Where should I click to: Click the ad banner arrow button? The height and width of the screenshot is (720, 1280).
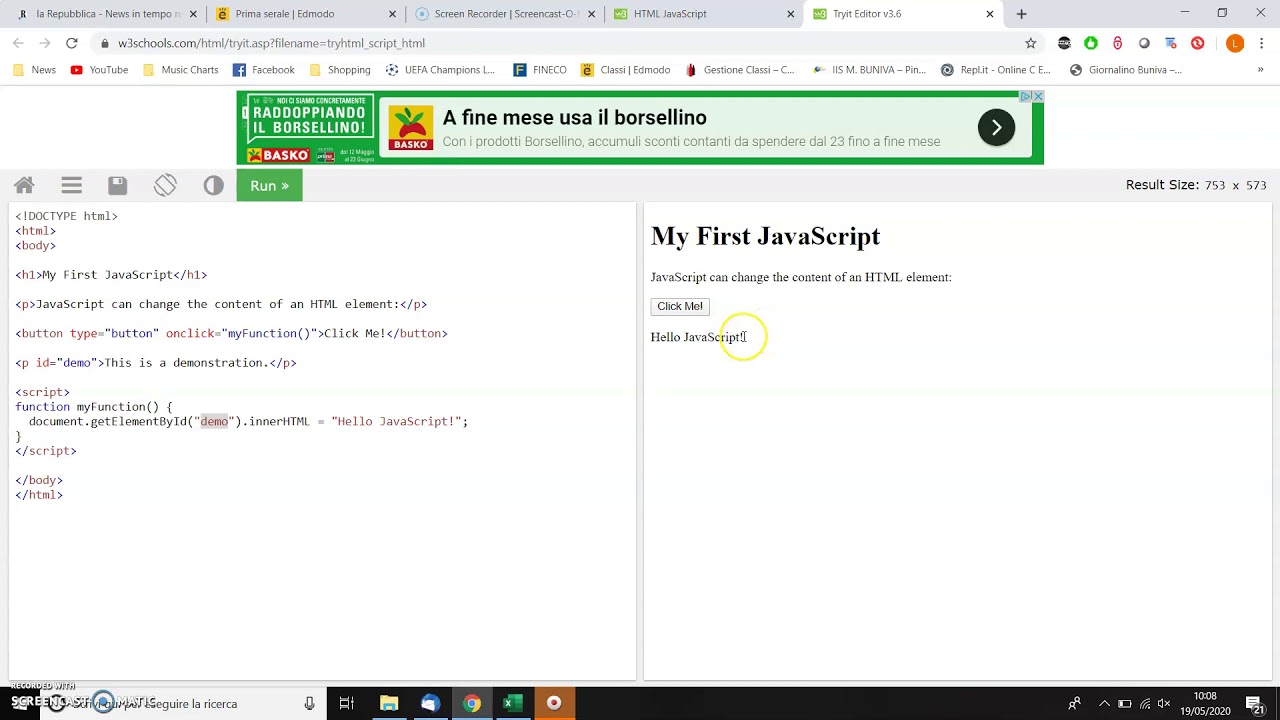tap(996, 127)
